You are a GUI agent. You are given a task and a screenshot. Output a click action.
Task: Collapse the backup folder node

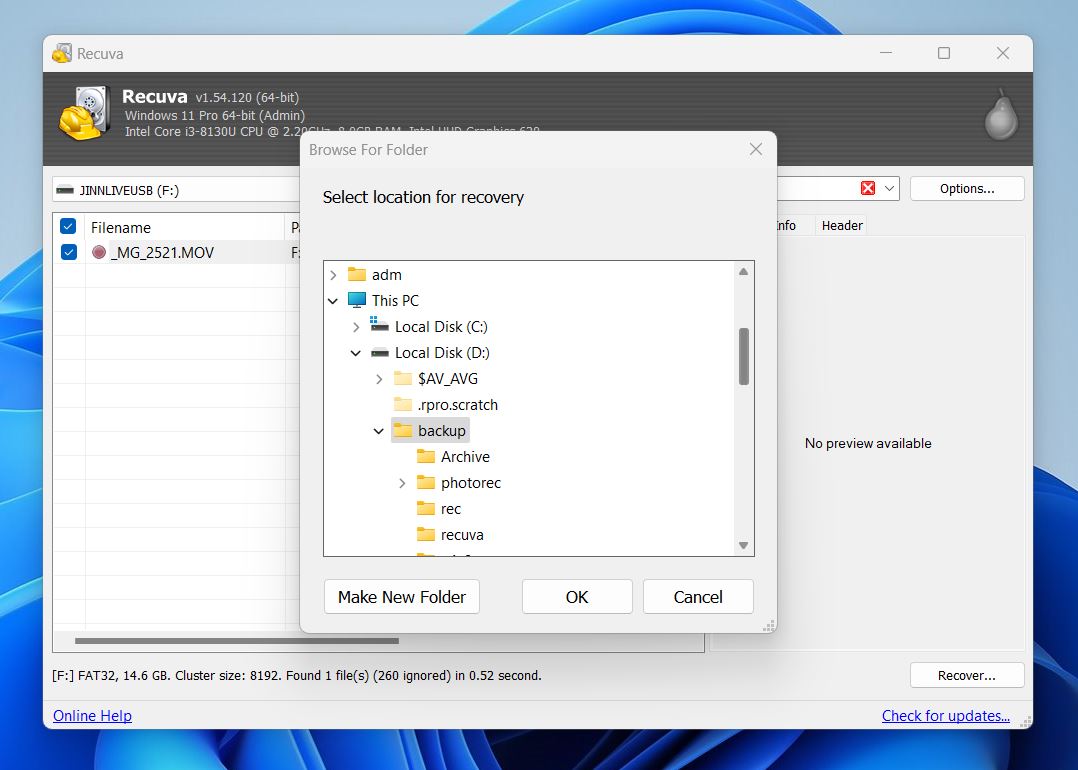click(x=378, y=431)
